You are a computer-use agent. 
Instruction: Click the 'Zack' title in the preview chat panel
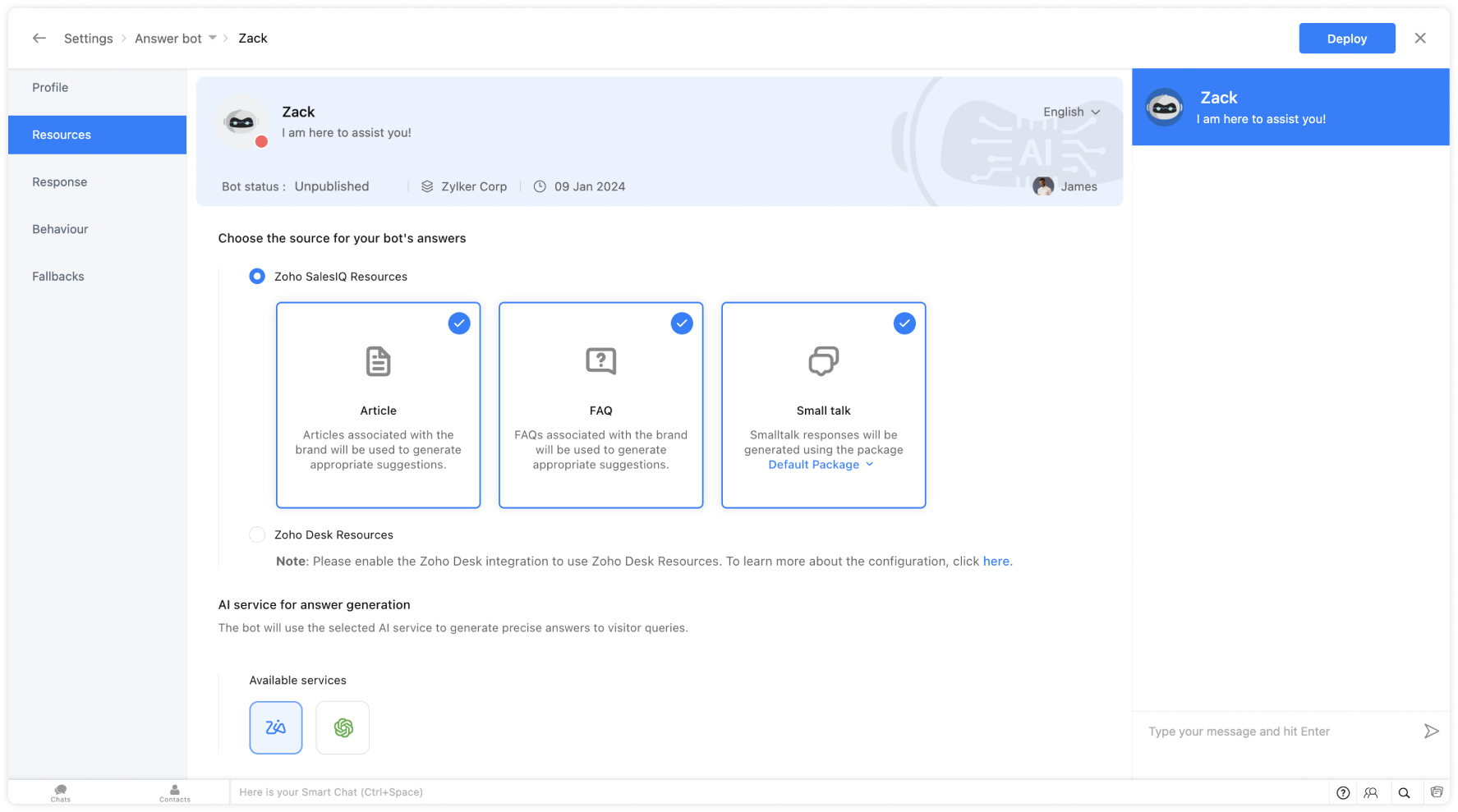coord(1219,98)
